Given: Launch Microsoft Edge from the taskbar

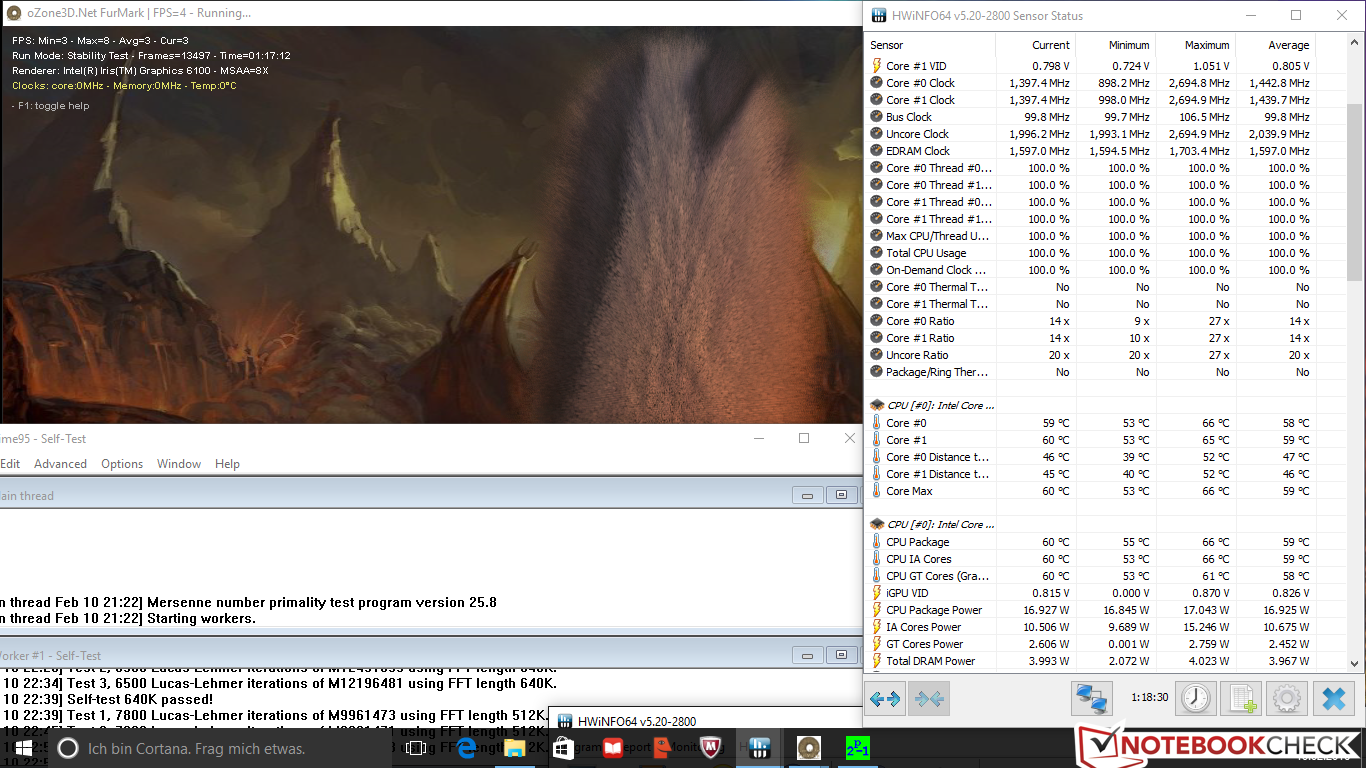Looking at the screenshot, I should 466,748.
